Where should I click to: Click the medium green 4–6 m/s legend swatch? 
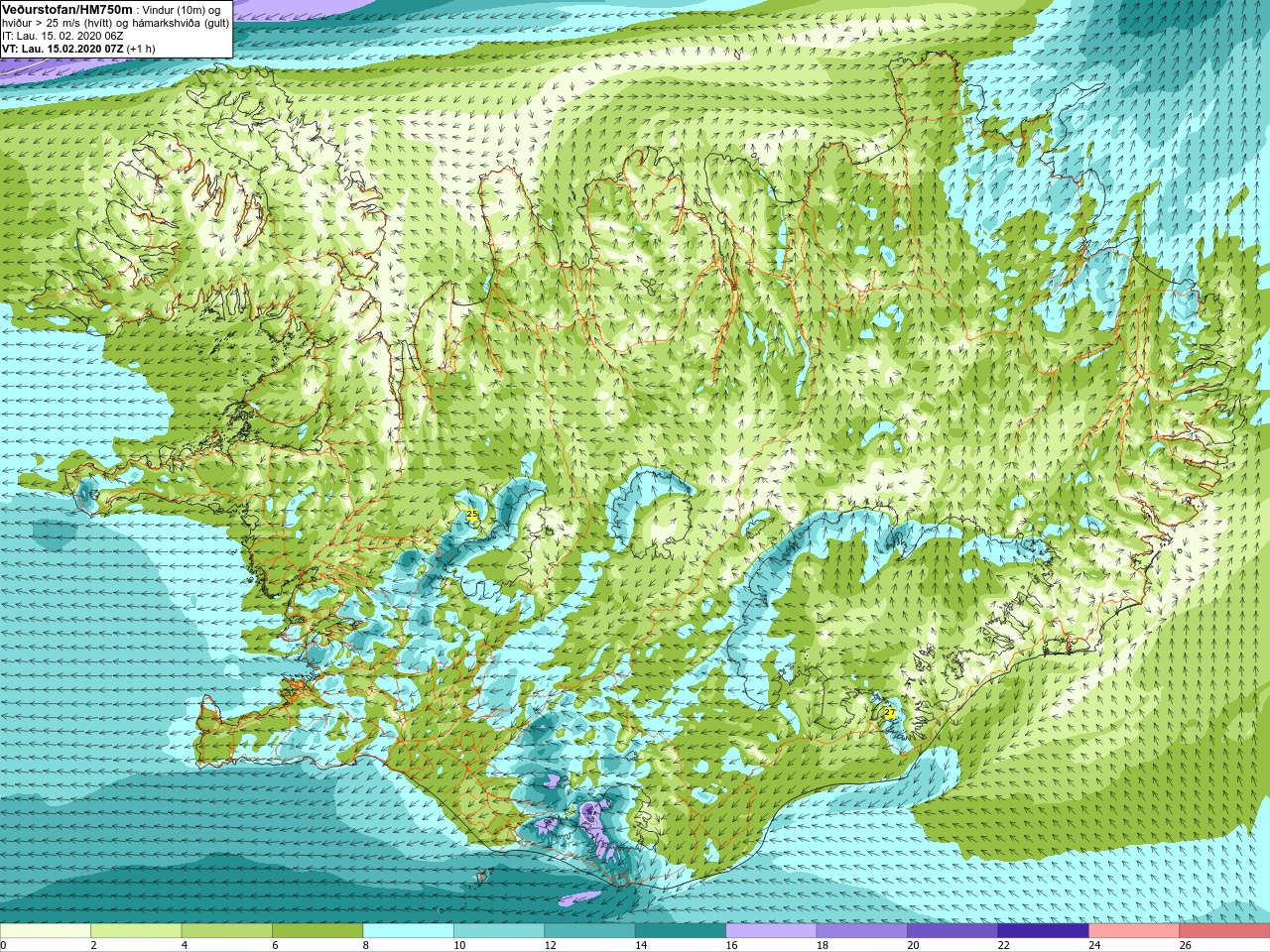click(x=227, y=931)
